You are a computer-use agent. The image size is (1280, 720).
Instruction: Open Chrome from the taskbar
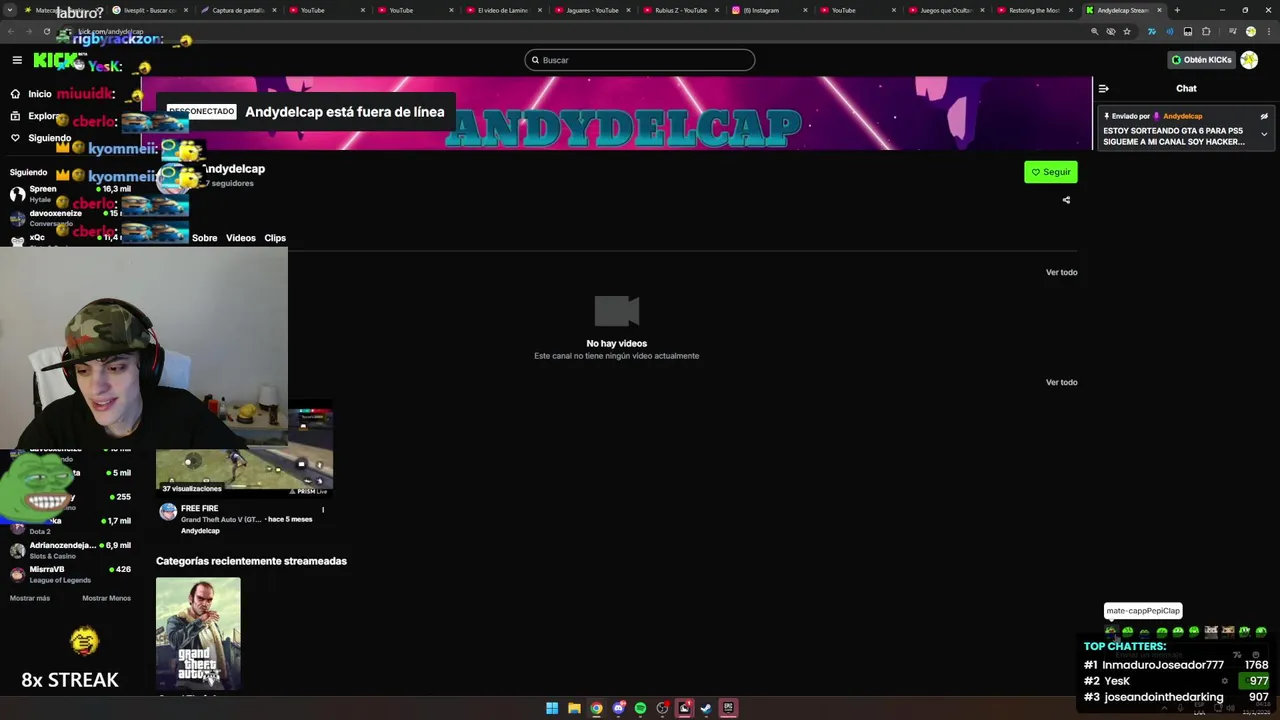pos(596,708)
